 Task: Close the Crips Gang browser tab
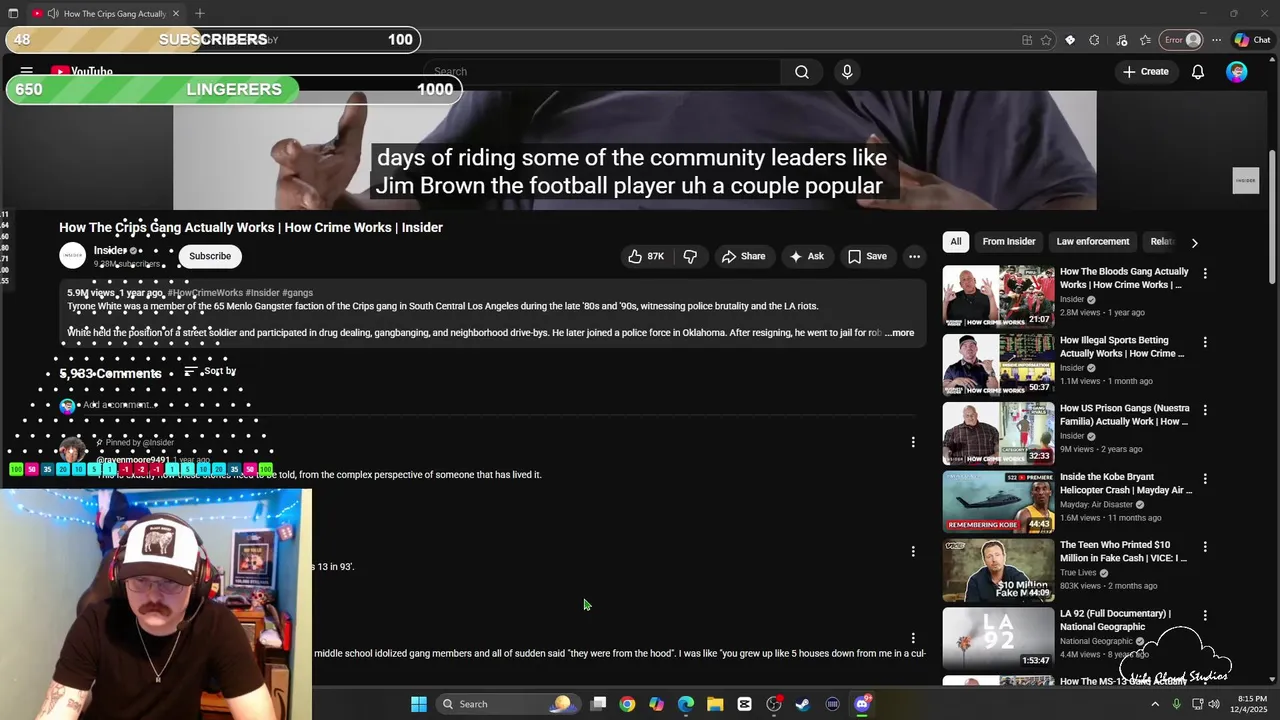pyautogui.click(x=176, y=13)
